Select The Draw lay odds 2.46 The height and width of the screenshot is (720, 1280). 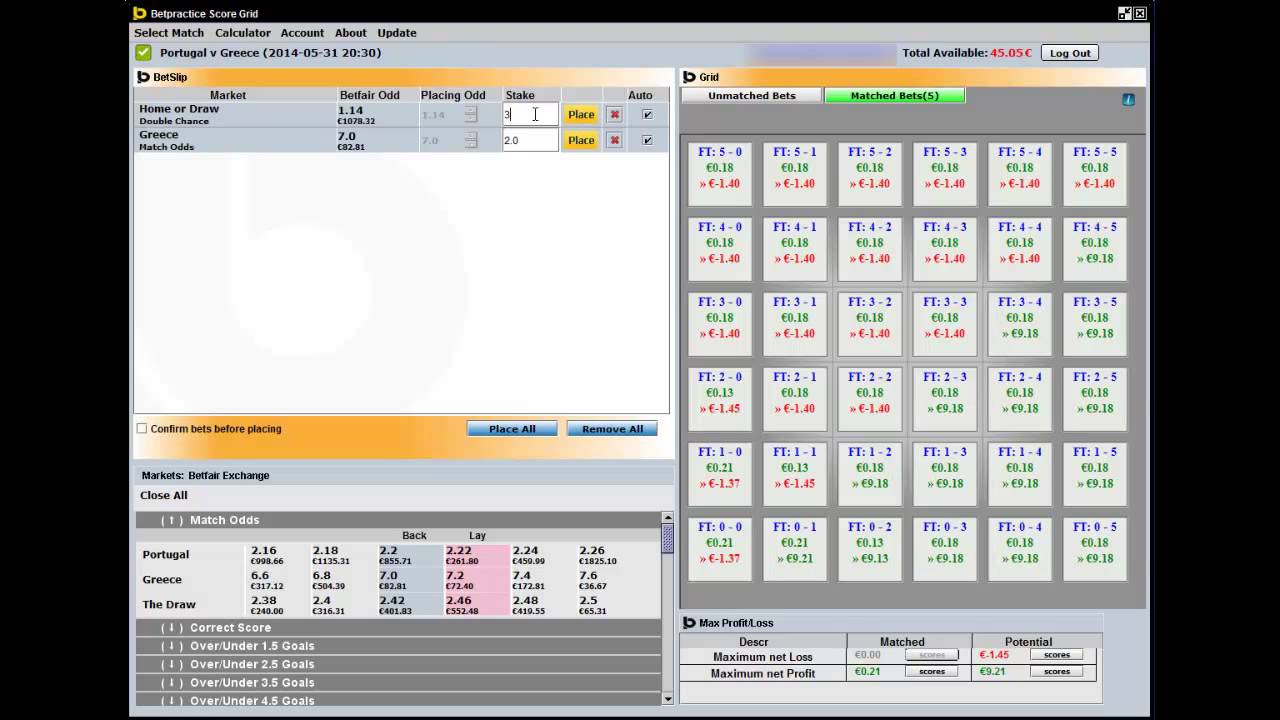click(x=476, y=605)
